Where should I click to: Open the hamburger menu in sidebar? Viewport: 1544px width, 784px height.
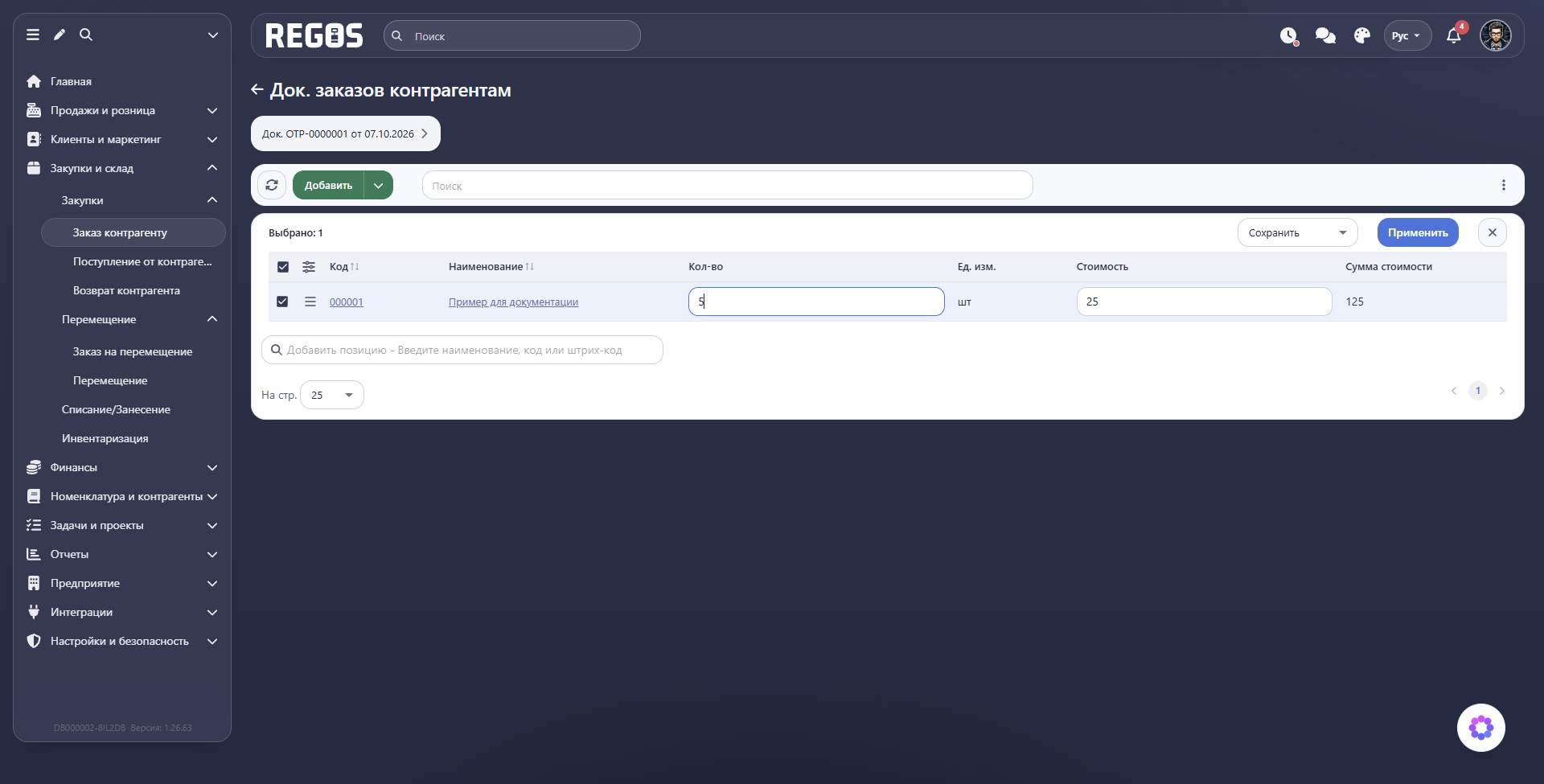33,35
